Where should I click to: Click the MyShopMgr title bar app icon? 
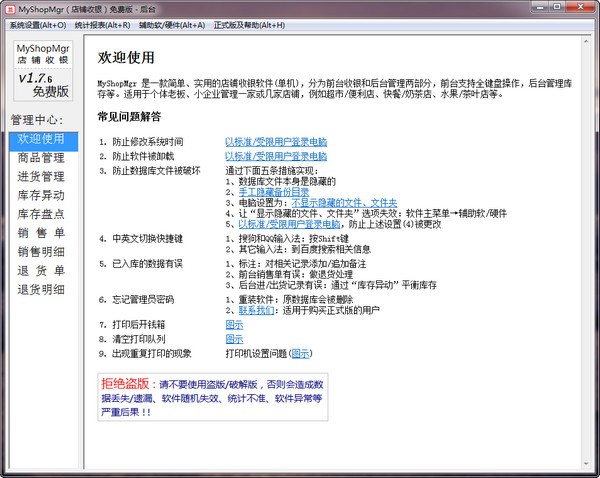[x=10, y=8]
